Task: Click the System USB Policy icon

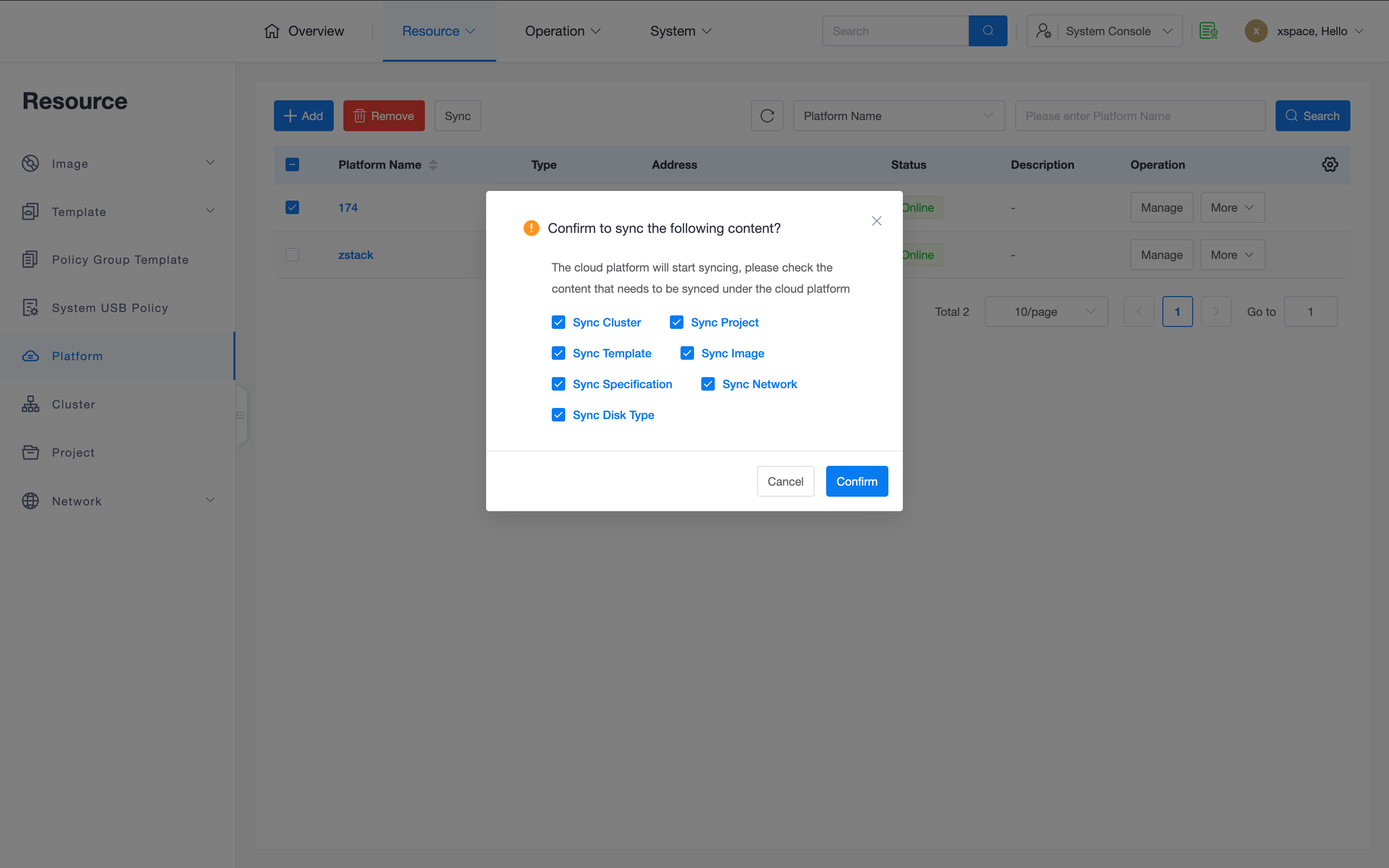Action: [x=30, y=308]
